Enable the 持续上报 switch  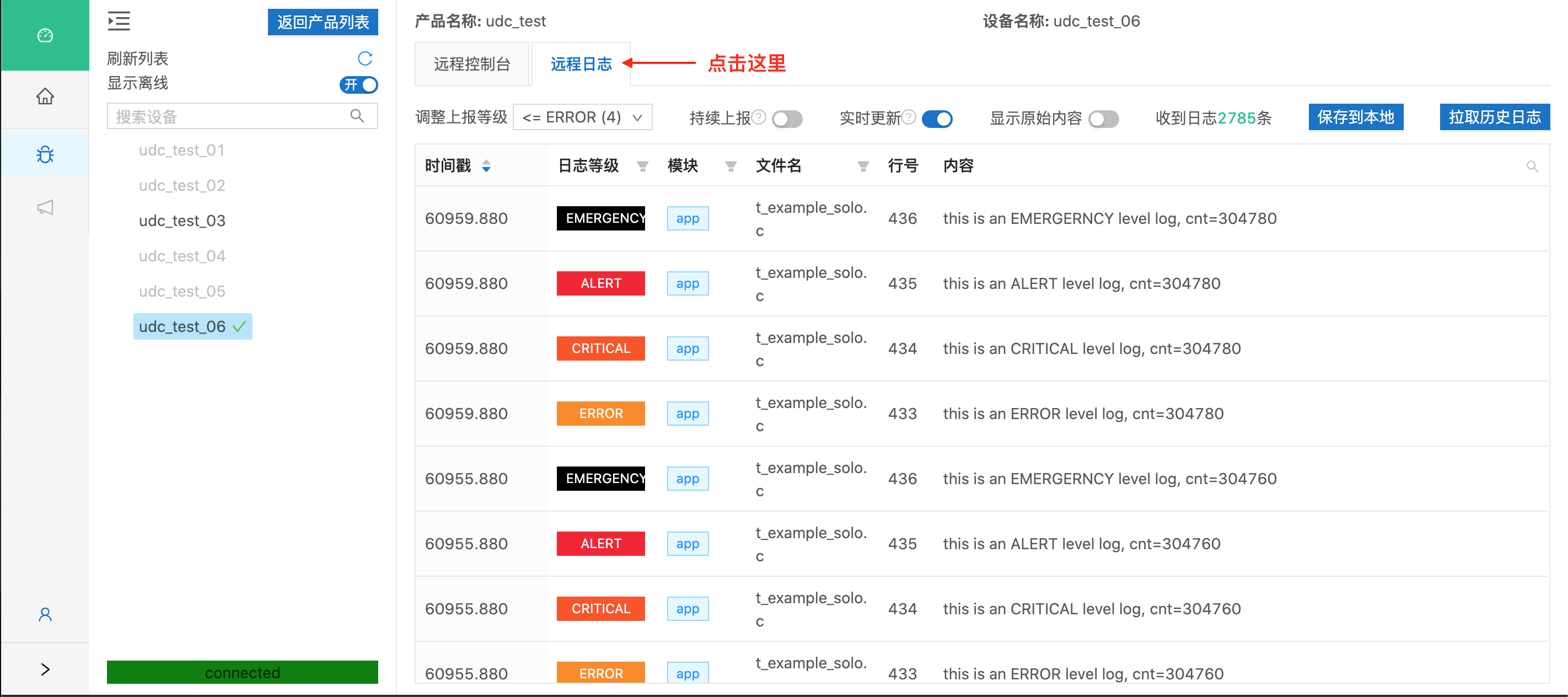[x=787, y=119]
